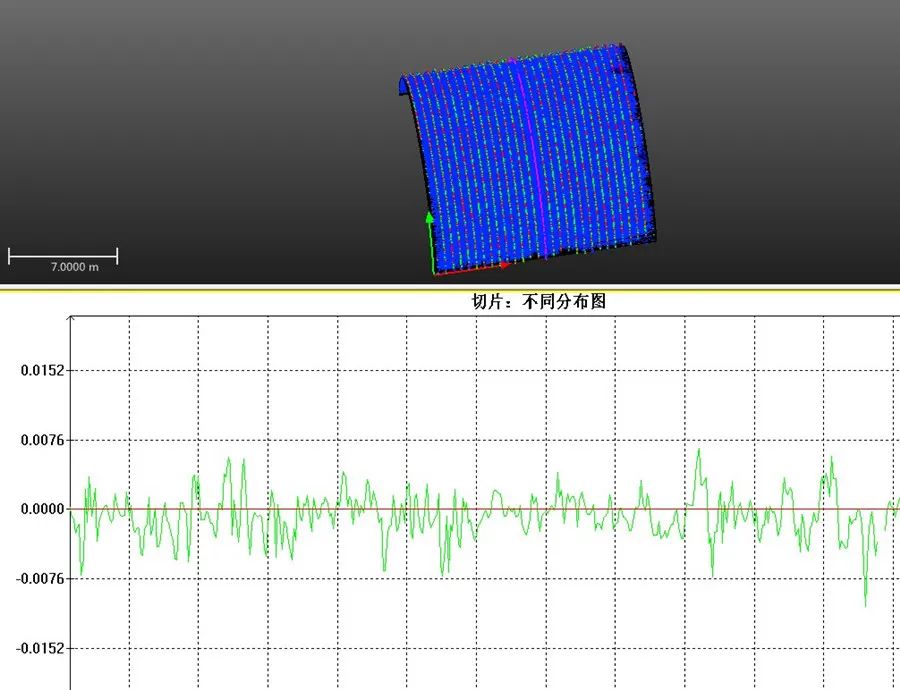Viewport: 900px width, 690px height.
Task: Click the -0.0152 y-axis value
Action: tap(40, 649)
